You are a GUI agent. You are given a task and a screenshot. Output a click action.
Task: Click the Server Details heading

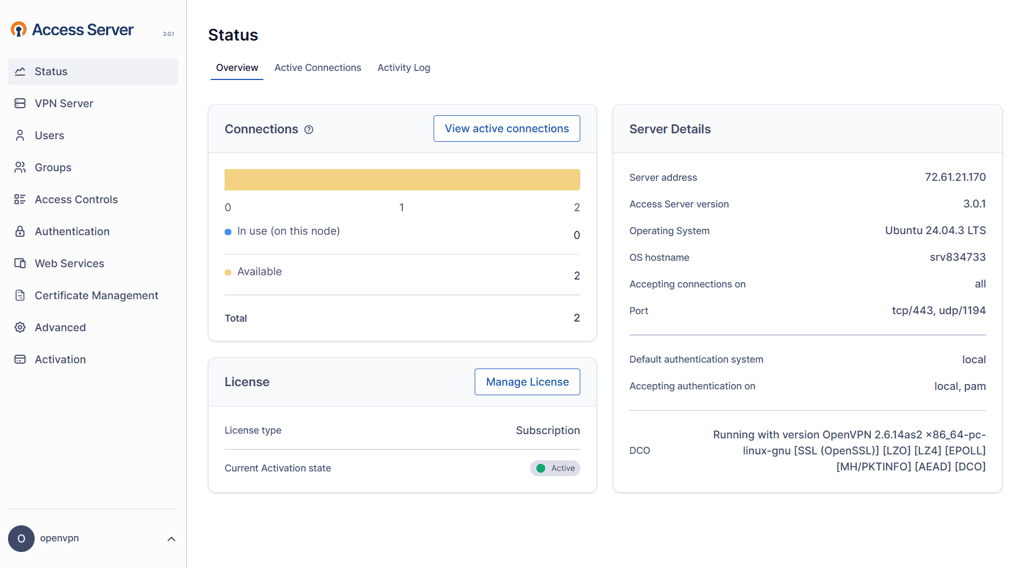[669, 129]
